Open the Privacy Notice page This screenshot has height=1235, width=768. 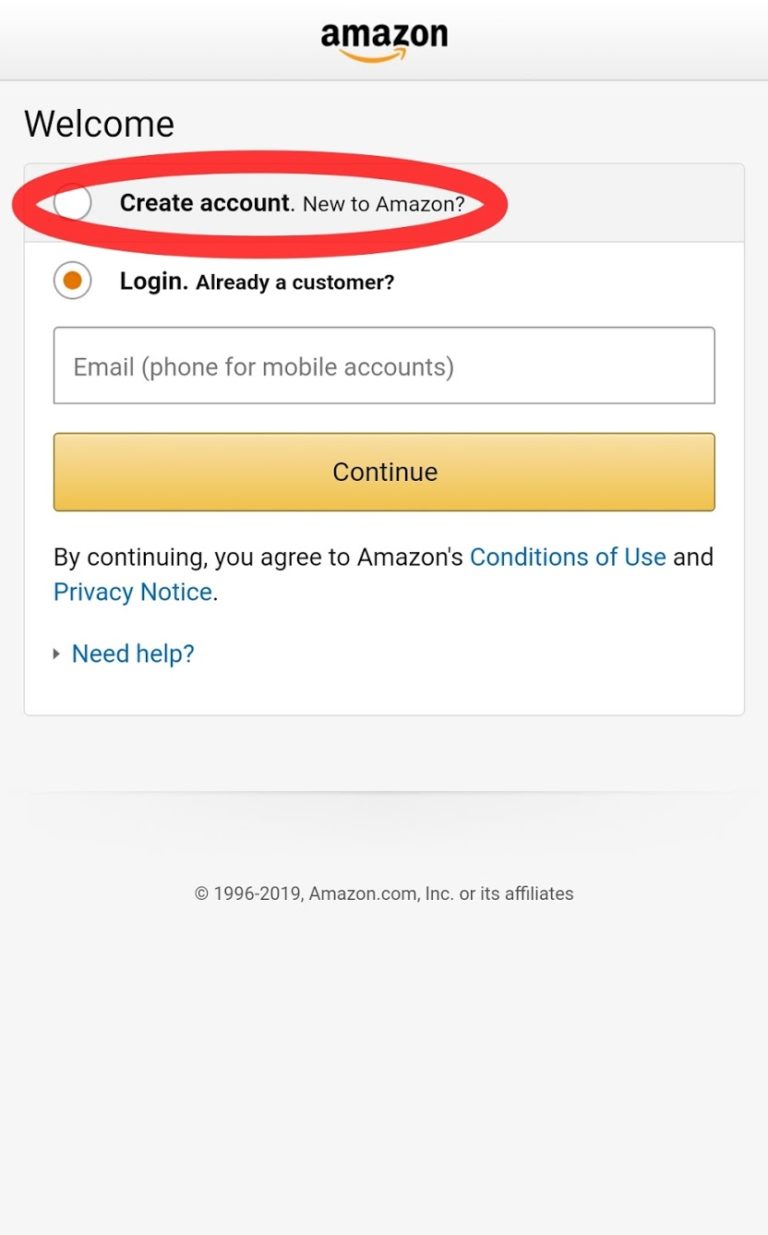coord(132,591)
